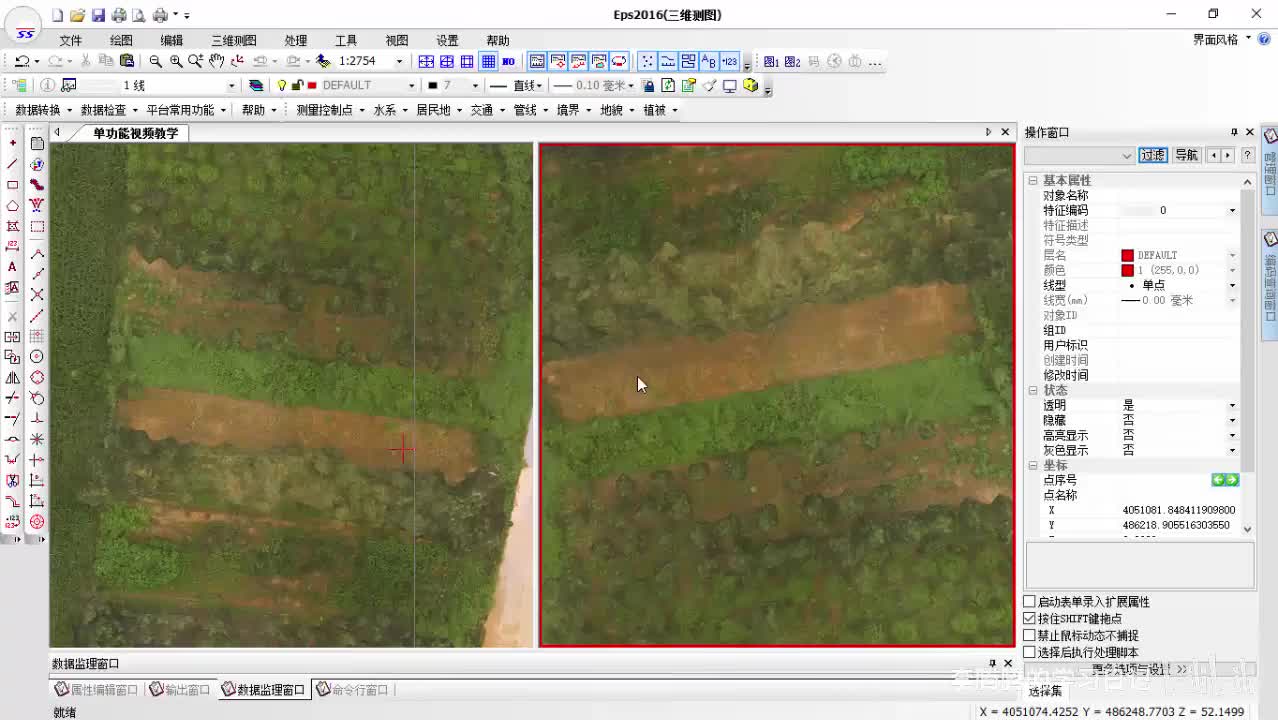Tick 选择后执行处理脚本 checkbox

(1029, 652)
